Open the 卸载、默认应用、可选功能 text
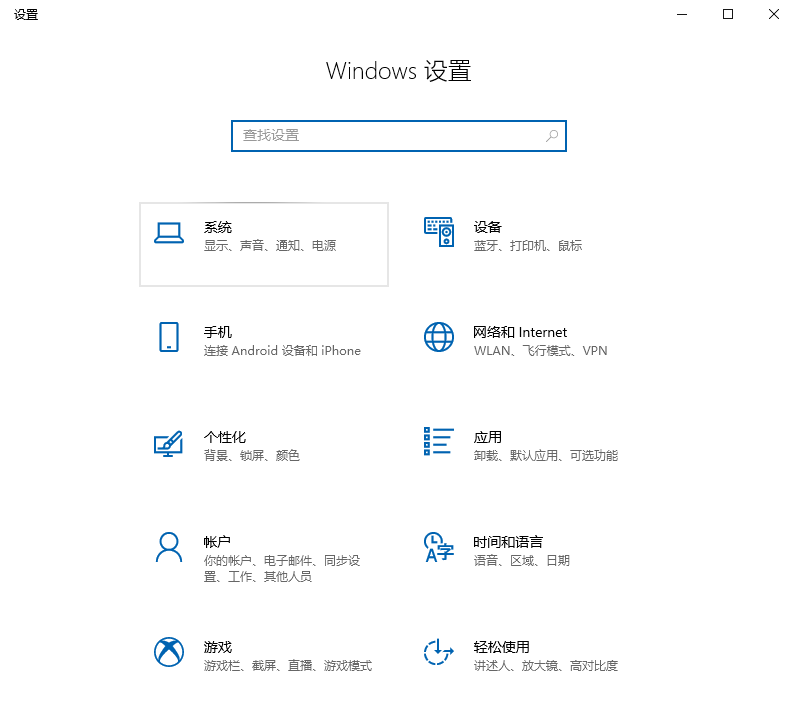Image resolution: width=792 pixels, height=727 pixels. click(x=546, y=456)
